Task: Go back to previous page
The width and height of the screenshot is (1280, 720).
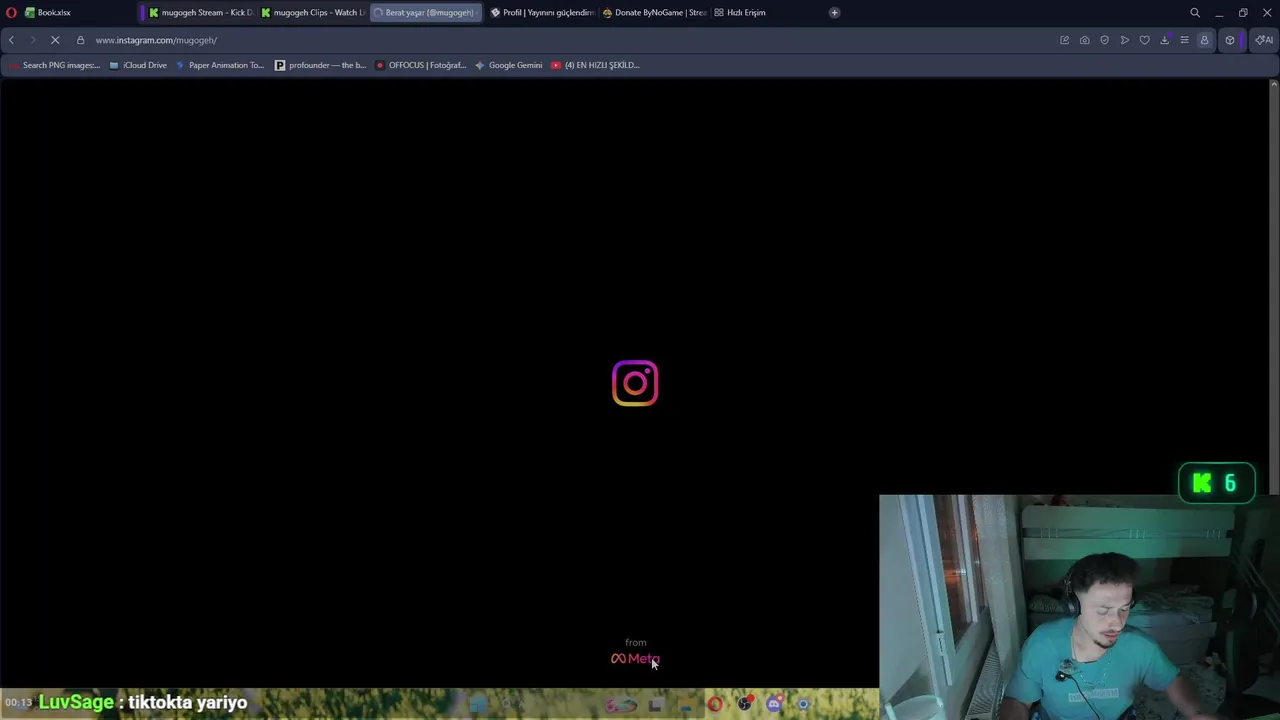Action: (x=11, y=40)
